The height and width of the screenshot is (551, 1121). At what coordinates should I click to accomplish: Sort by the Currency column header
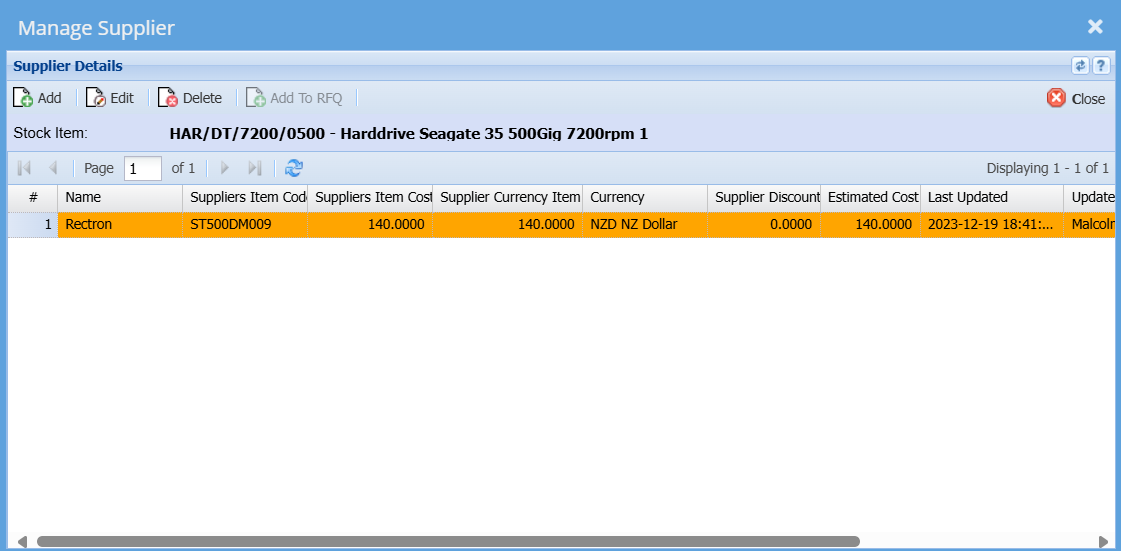tap(645, 197)
